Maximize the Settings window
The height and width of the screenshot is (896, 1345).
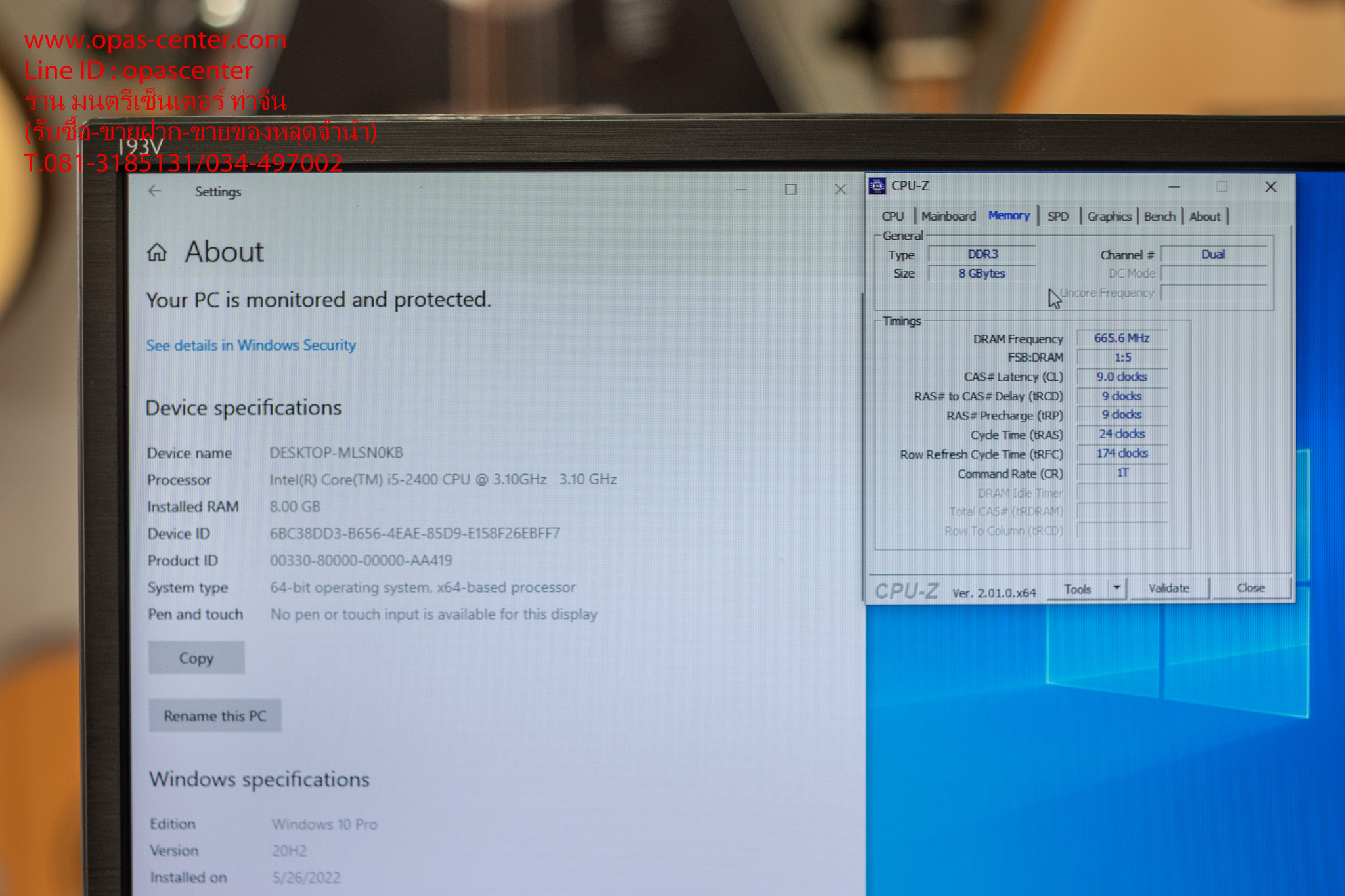(x=791, y=190)
